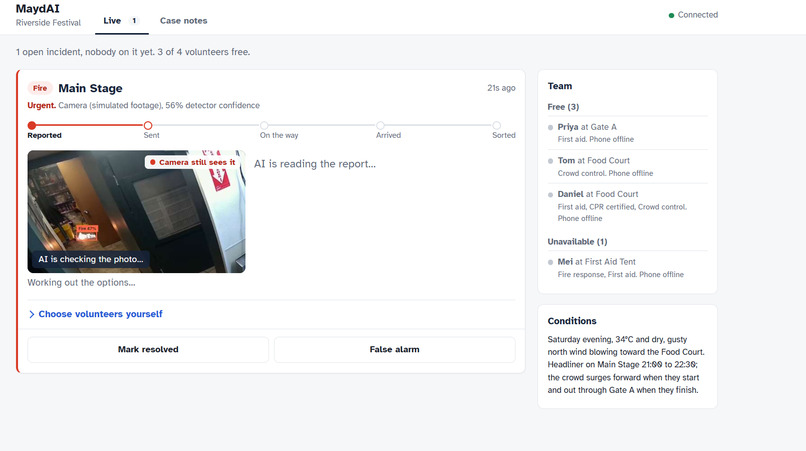Open the Choose volunteers yourself link
The image size is (806, 451).
100,314
